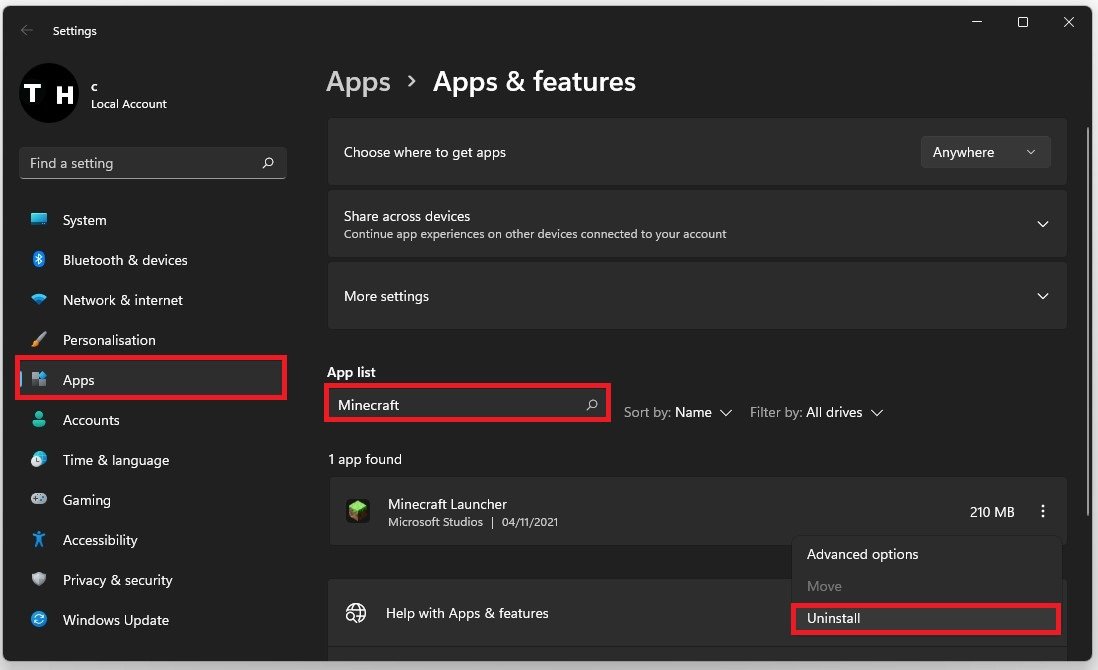The image size is (1098, 670).
Task: Click the Privacy & security shield icon
Action: 39,580
